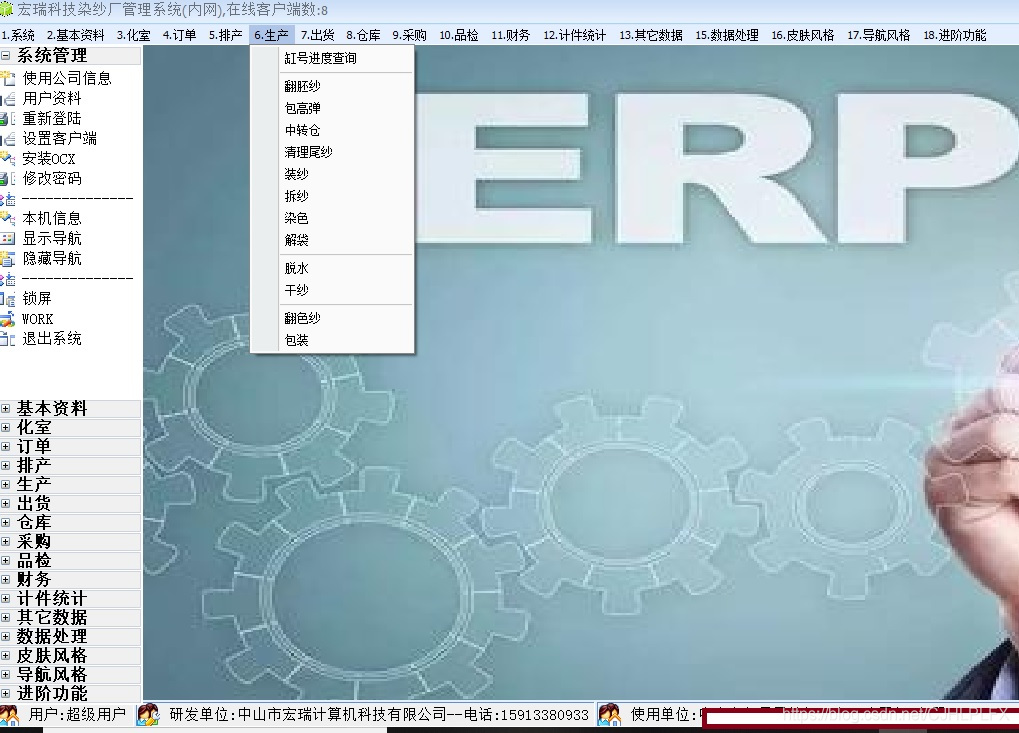Click the 重新登陆 icon

point(8,119)
